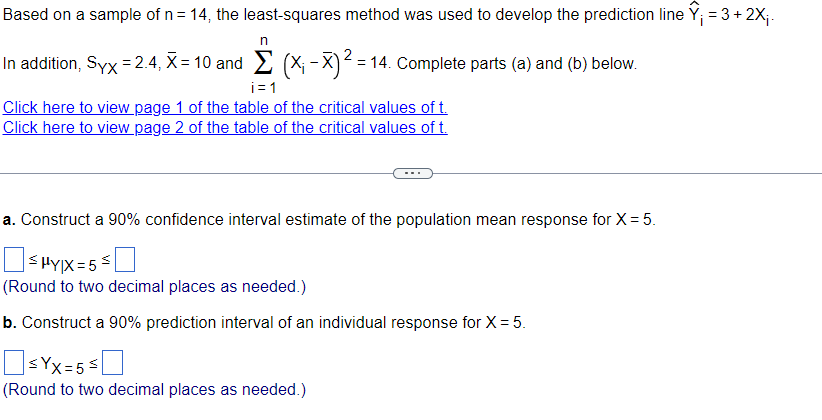Toggle the collapsed section's dotted handle
The image size is (822, 420).
coord(413,174)
